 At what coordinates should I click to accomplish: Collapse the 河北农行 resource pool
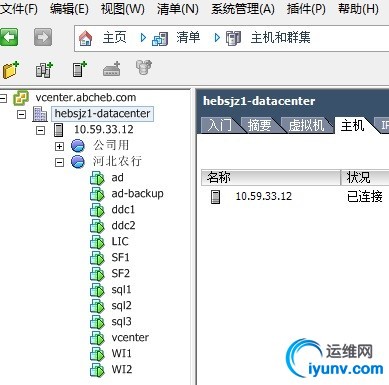point(59,162)
